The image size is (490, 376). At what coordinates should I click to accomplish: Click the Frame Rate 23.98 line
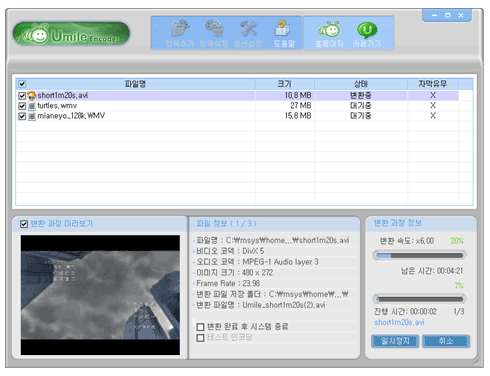[228, 284]
